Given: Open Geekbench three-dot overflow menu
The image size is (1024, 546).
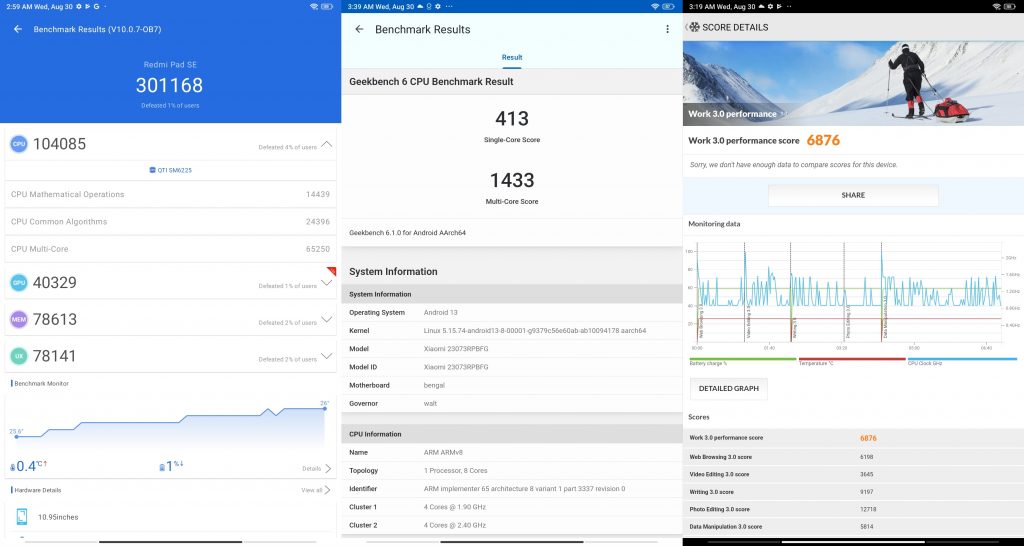Looking at the screenshot, I should coord(667,29).
